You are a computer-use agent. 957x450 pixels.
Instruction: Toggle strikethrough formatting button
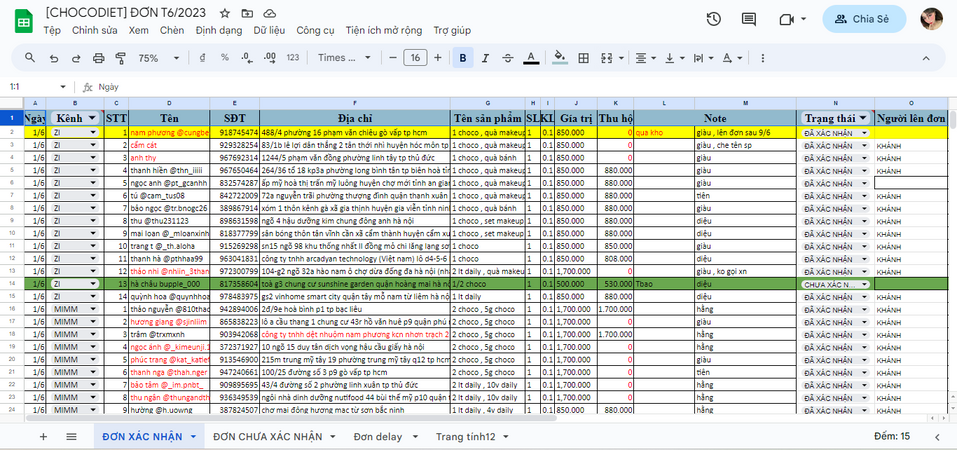pos(508,58)
